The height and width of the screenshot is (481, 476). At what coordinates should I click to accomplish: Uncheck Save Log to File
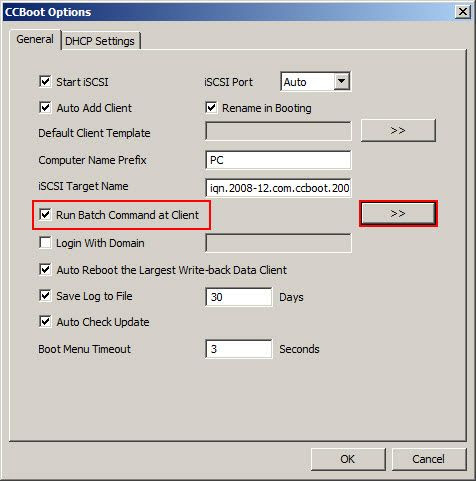point(45,296)
